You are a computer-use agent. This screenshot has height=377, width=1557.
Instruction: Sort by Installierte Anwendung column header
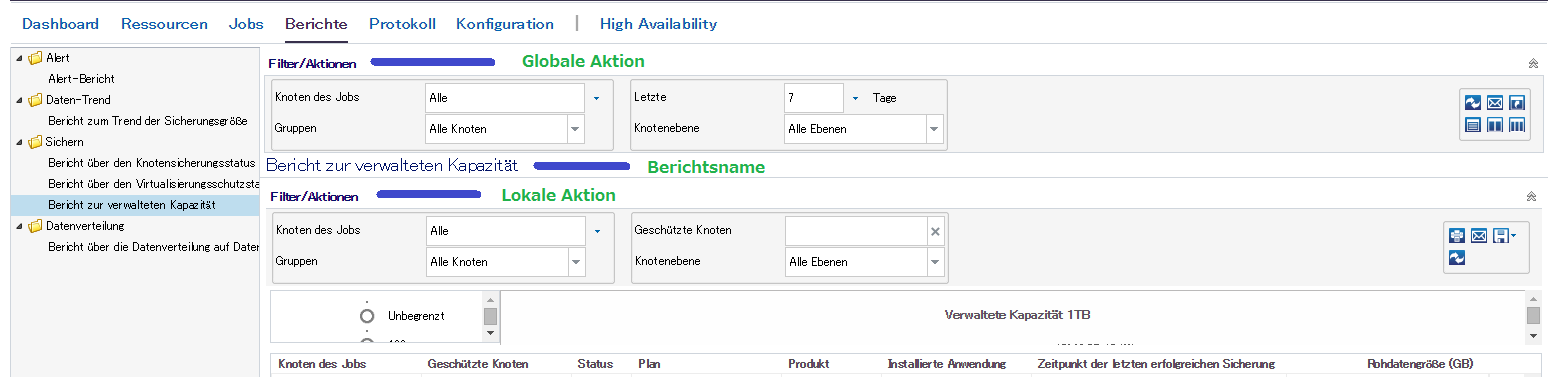coord(946,364)
